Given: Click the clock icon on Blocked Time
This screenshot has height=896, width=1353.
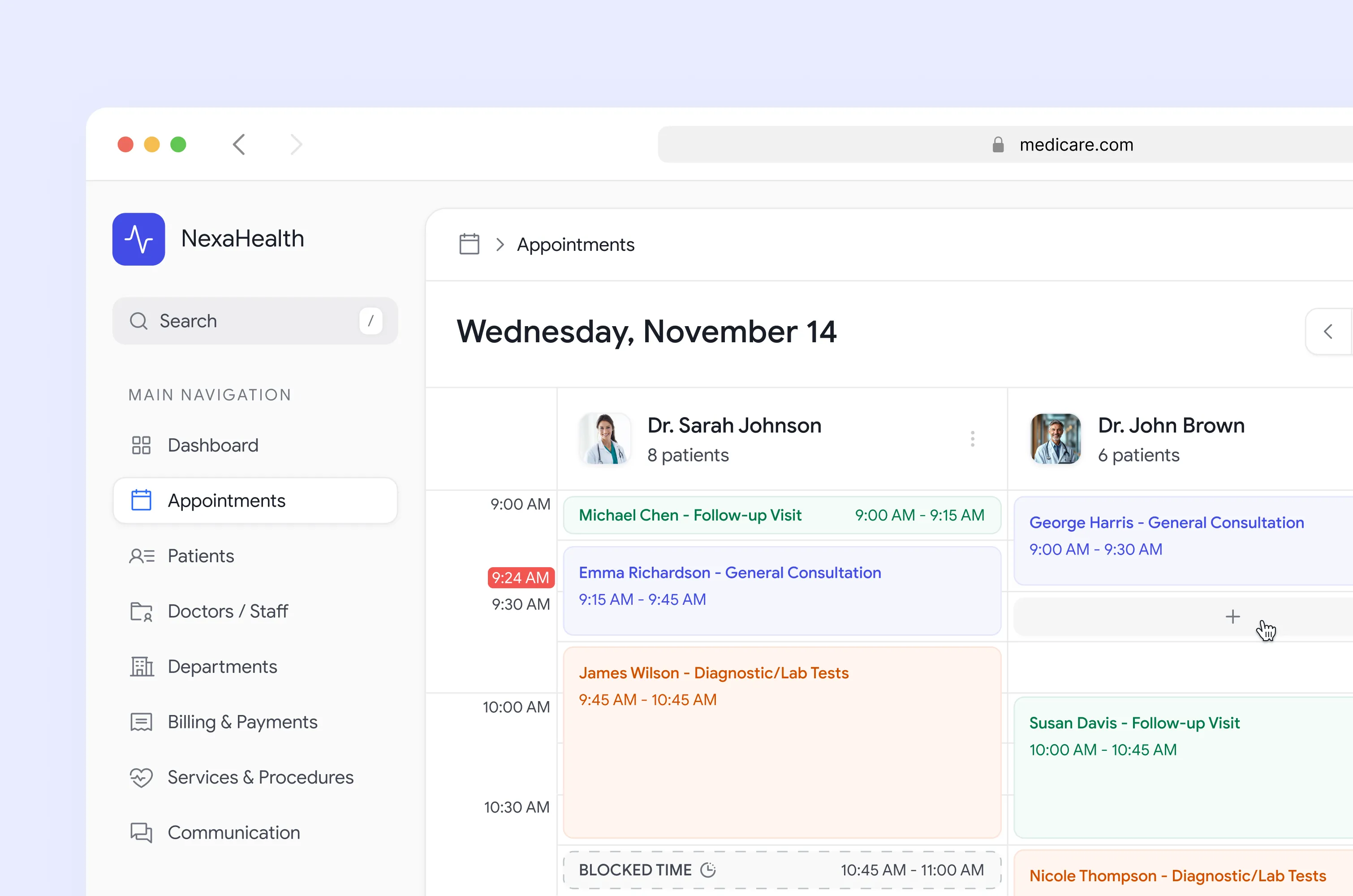Looking at the screenshot, I should (x=708, y=870).
